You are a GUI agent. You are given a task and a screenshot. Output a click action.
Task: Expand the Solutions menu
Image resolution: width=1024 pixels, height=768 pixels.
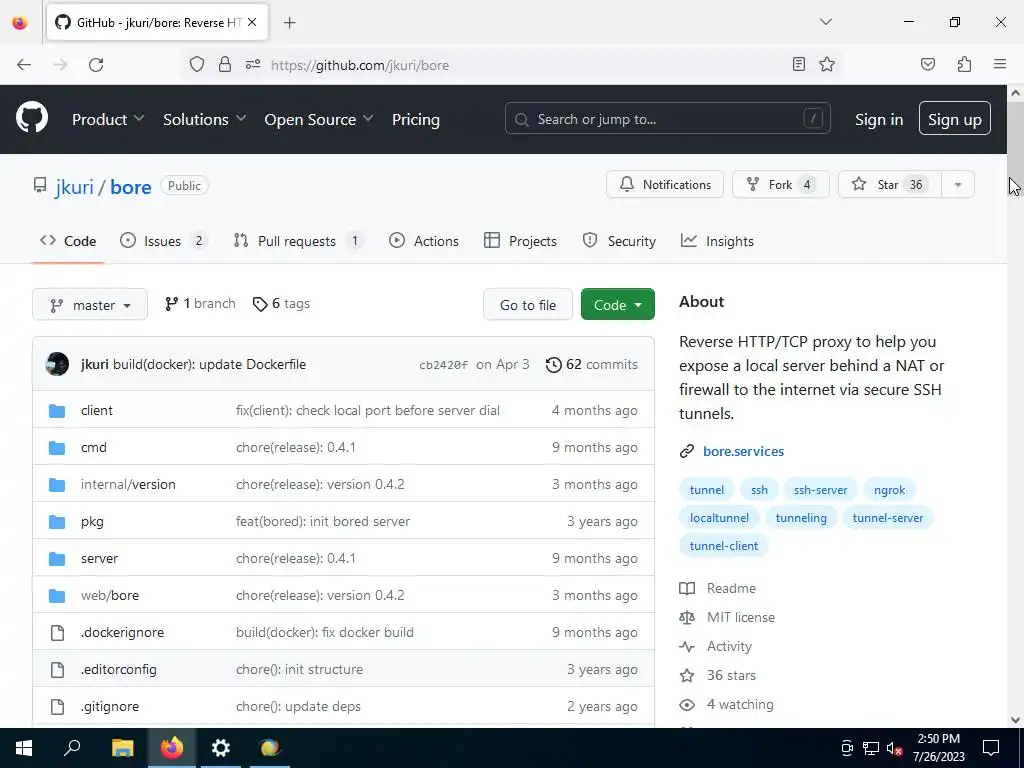[x=204, y=120]
